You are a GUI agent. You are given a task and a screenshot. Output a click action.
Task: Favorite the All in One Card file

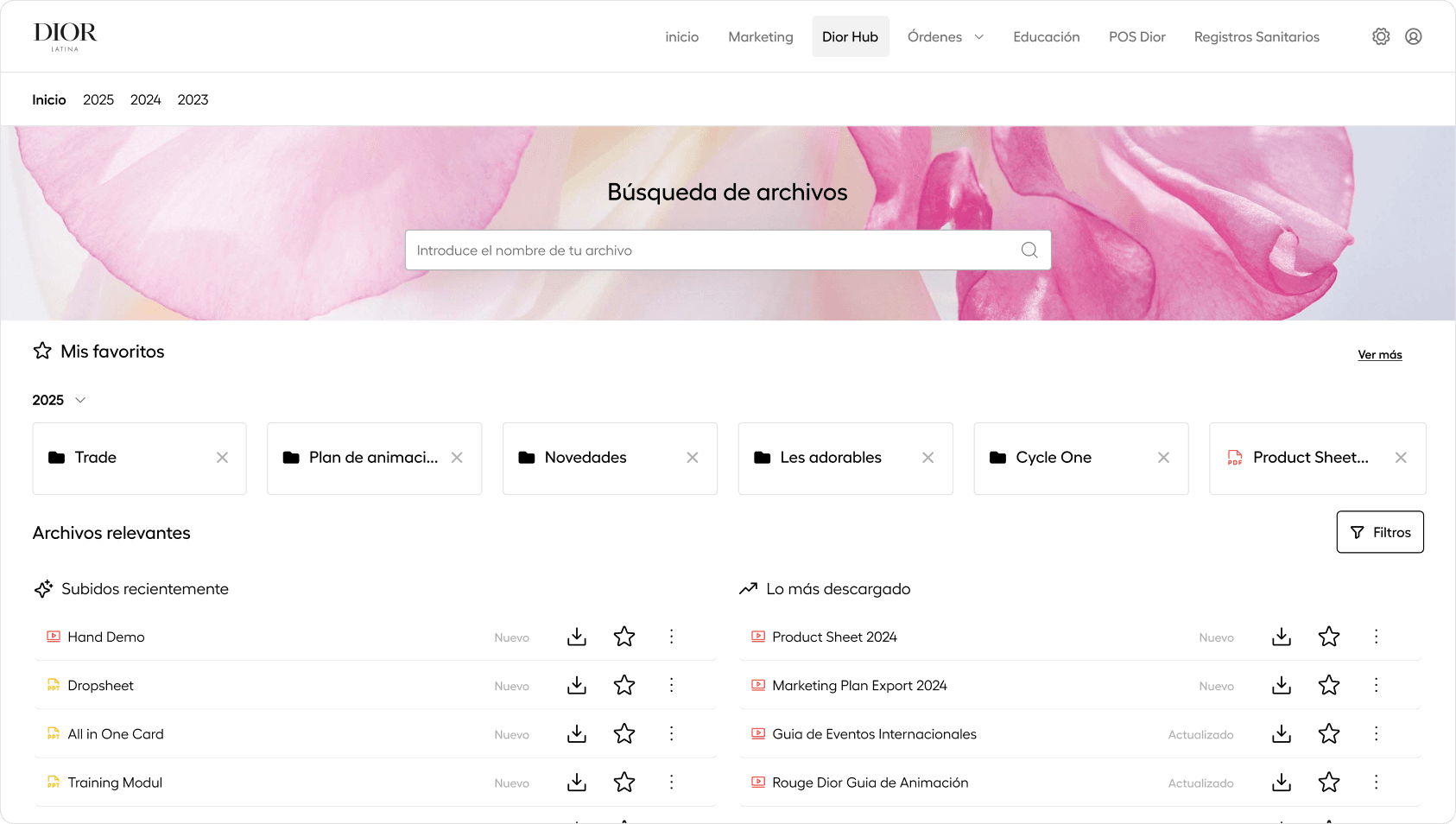[x=624, y=733]
